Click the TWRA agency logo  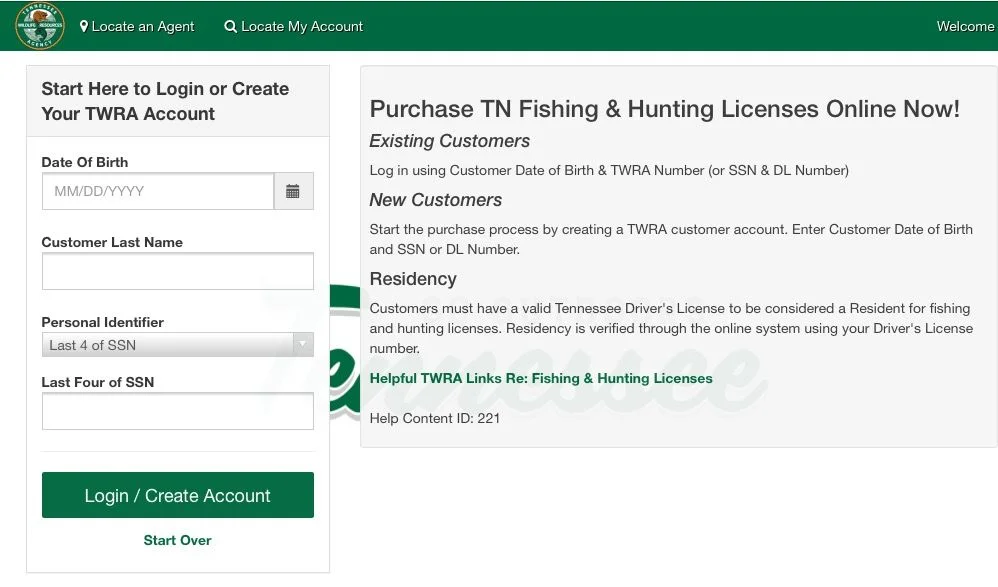click(x=39, y=25)
